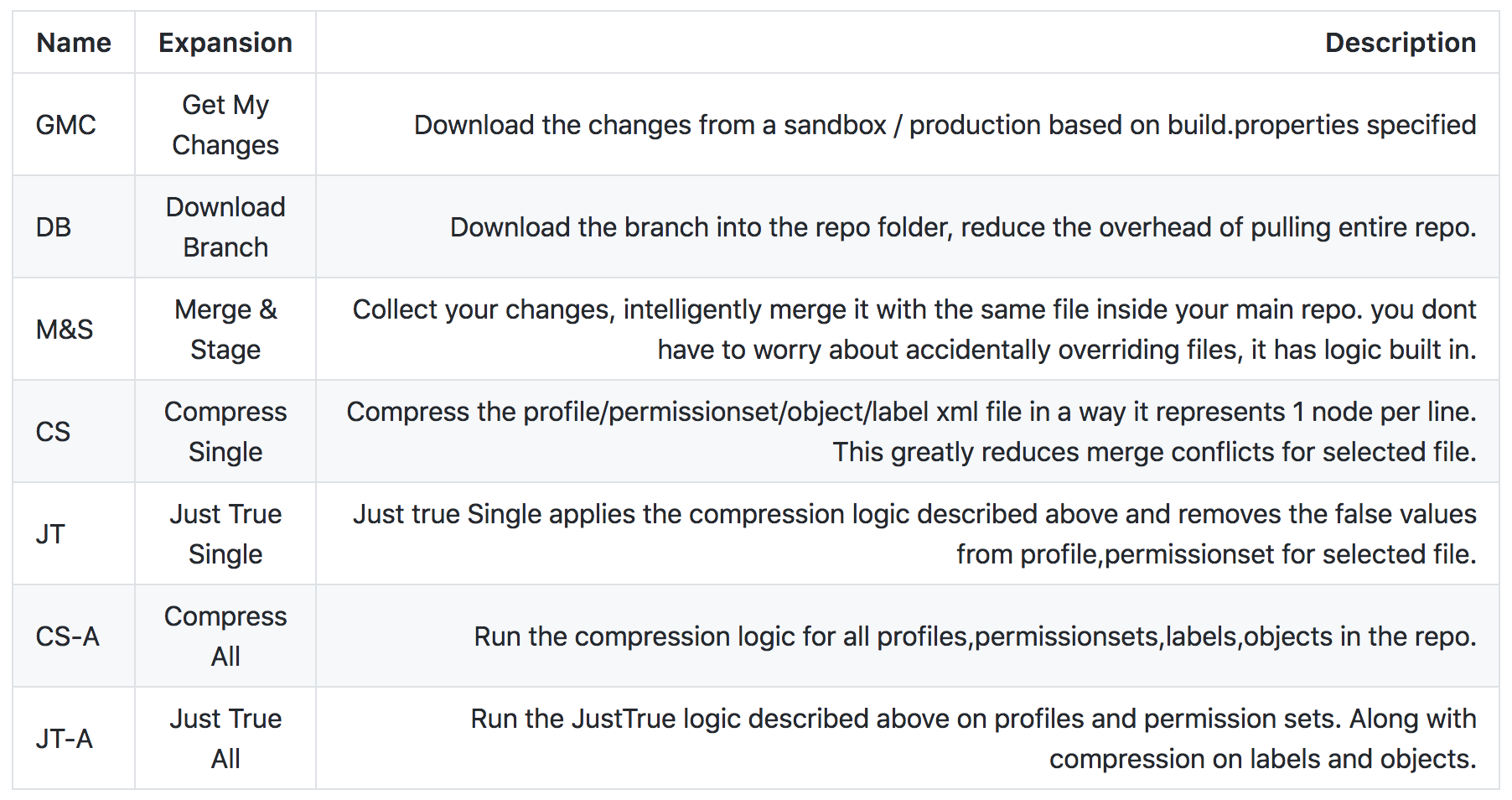This screenshot has height=800, width=1512.
Task: Click the Get My Changes cell
Action: pyautogui.click(x=225, y=125)
